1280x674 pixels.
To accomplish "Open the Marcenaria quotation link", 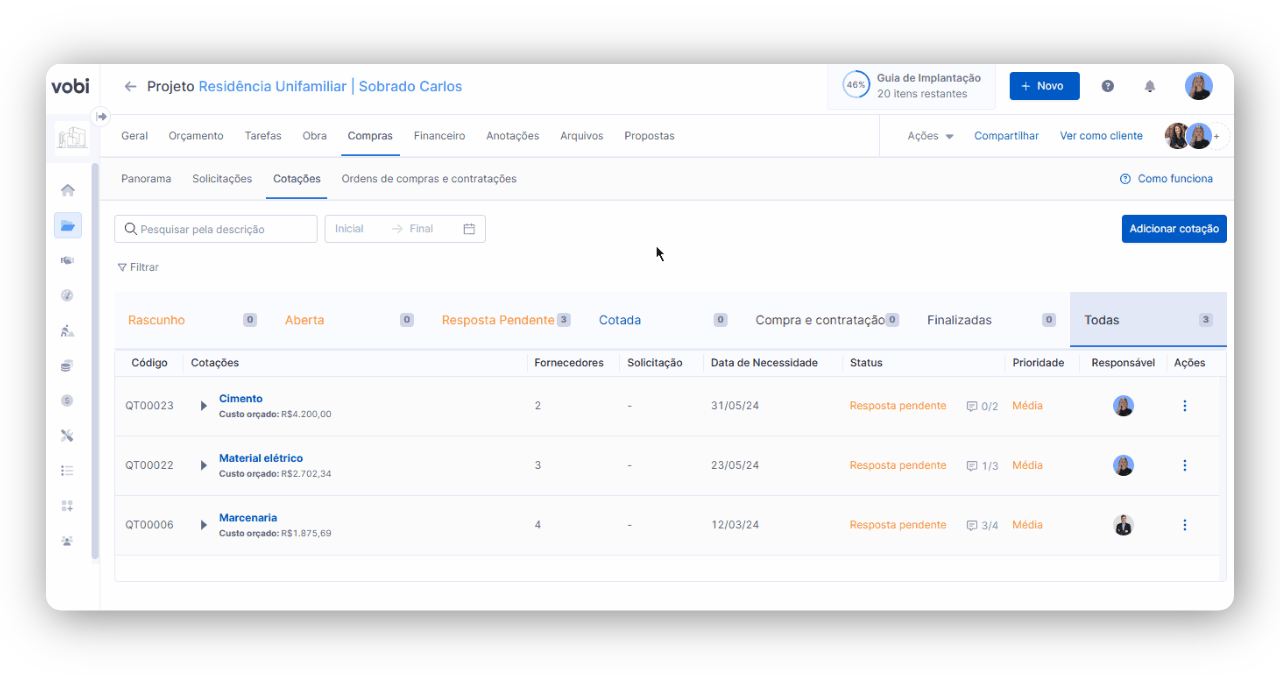I will coord(248,517).
